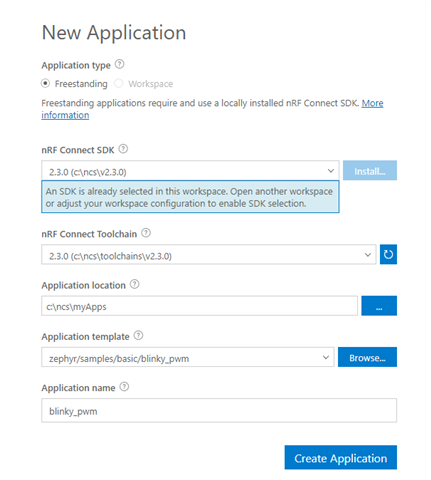Viewport: 431px width, 480px height.
Task: Select the Freestanding radio button
Action: 45,83
